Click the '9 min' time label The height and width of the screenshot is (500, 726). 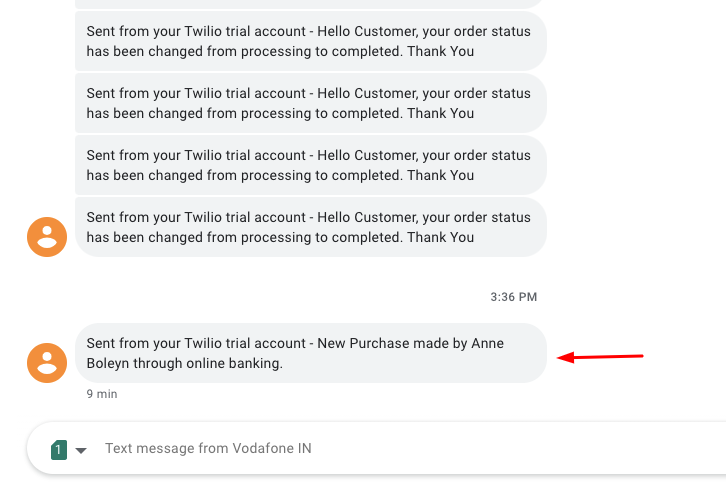102,394
